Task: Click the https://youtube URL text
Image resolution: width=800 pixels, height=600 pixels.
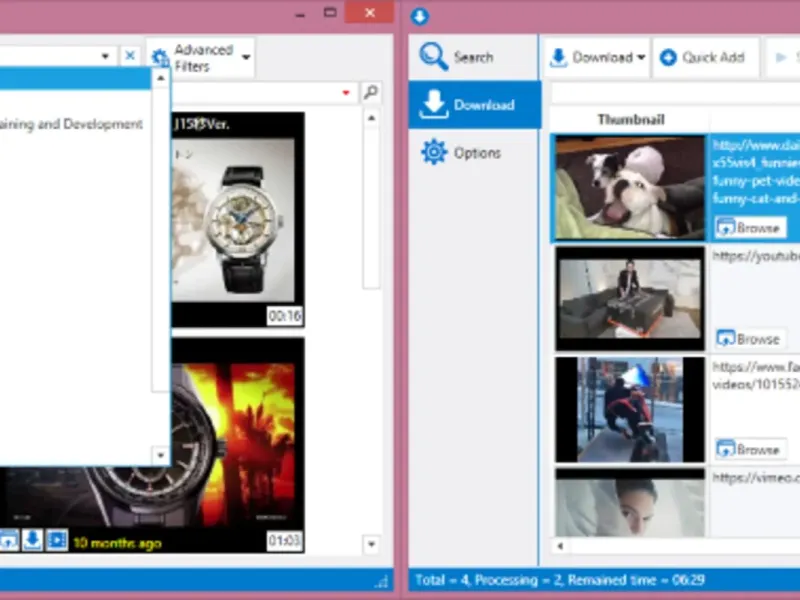Action: [x=756, y=256]
